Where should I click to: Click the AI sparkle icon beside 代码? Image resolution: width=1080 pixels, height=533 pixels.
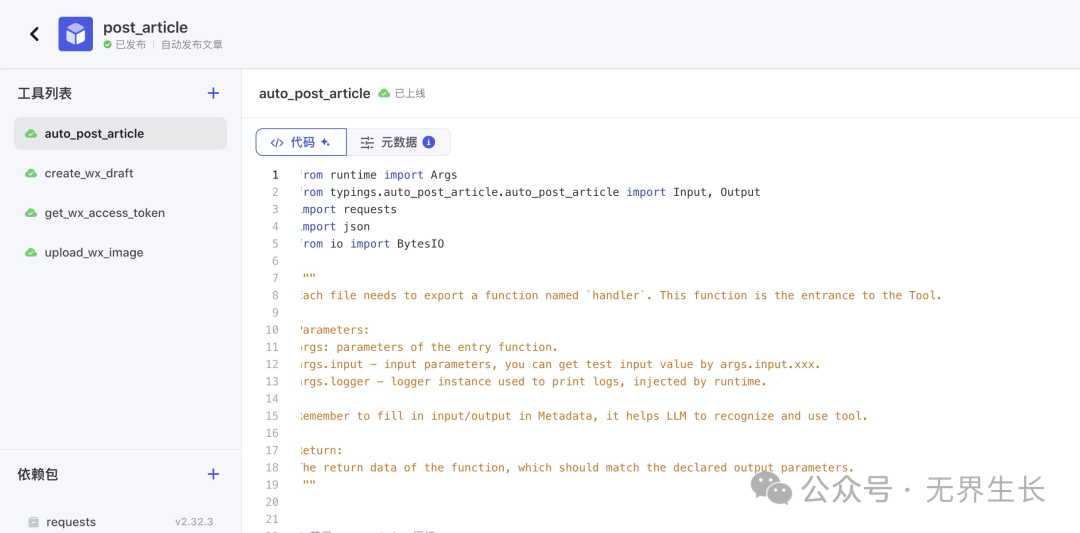[325, 142]
